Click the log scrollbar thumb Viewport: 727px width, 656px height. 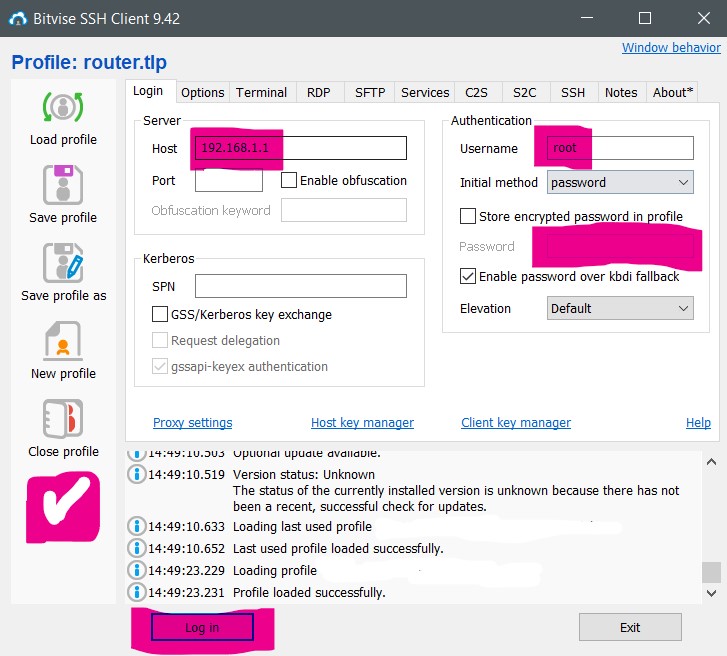pos(711,572)
